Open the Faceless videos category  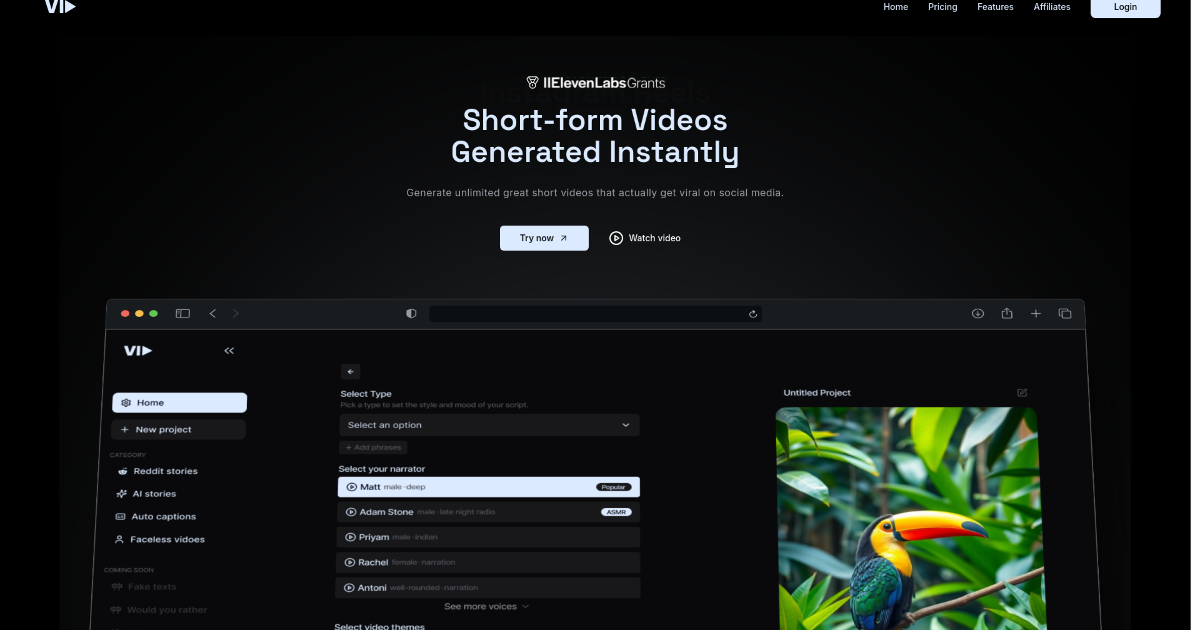pyautogui.click(x=167, y=539)
